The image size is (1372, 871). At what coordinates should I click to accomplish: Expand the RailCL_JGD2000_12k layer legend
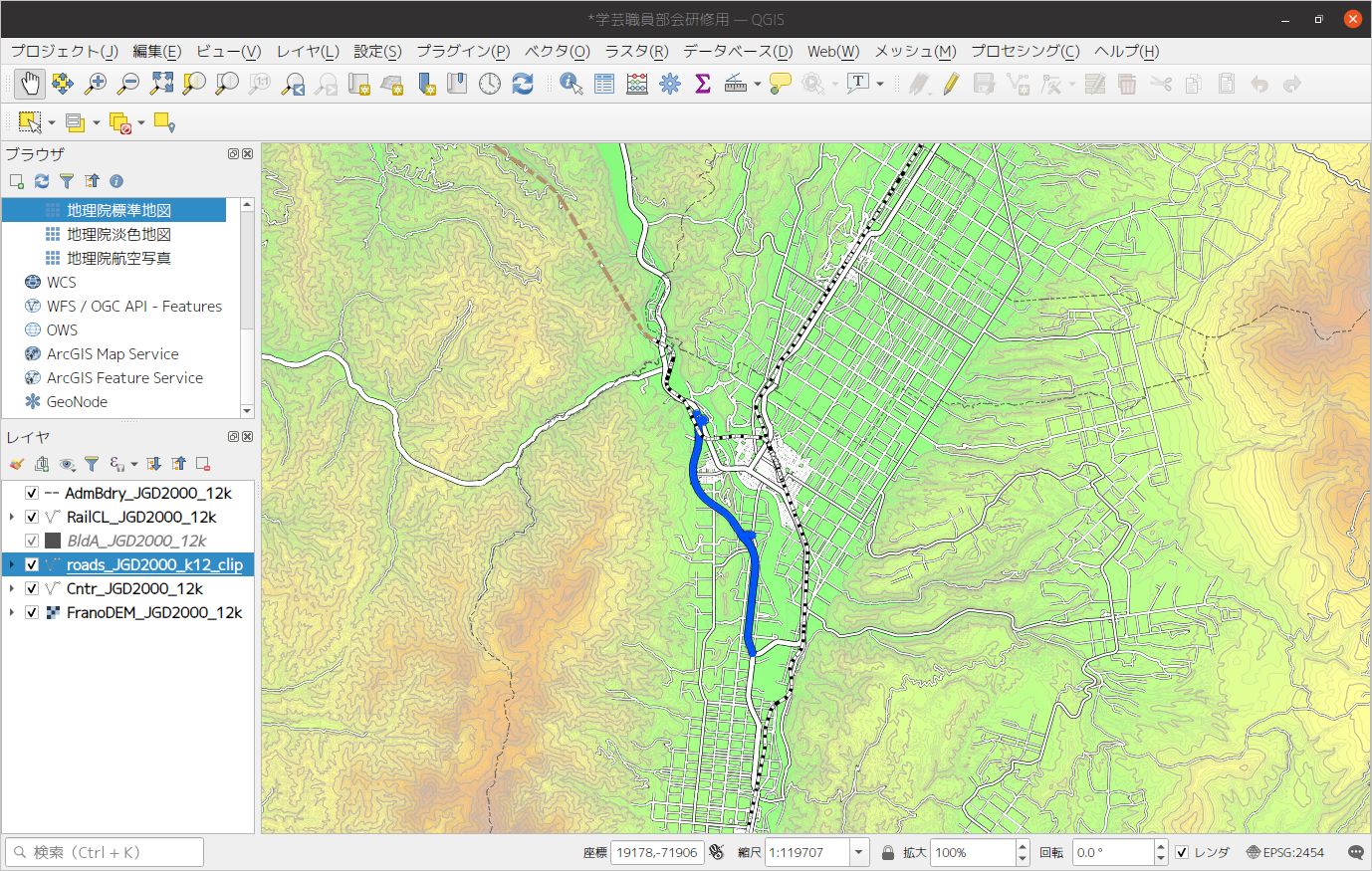tap(11, 517)
